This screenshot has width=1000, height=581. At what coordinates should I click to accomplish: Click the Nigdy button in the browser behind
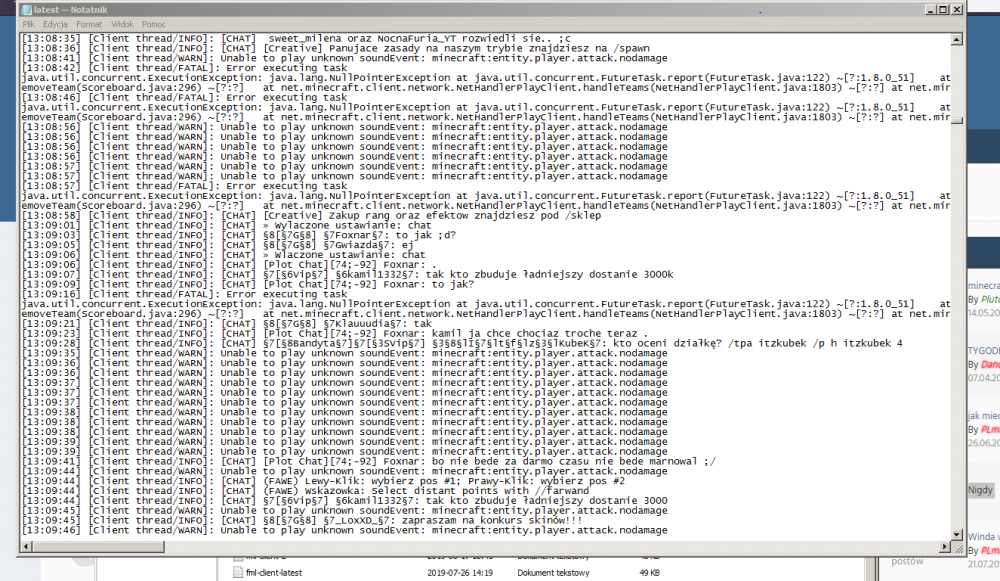click(980, 490)
